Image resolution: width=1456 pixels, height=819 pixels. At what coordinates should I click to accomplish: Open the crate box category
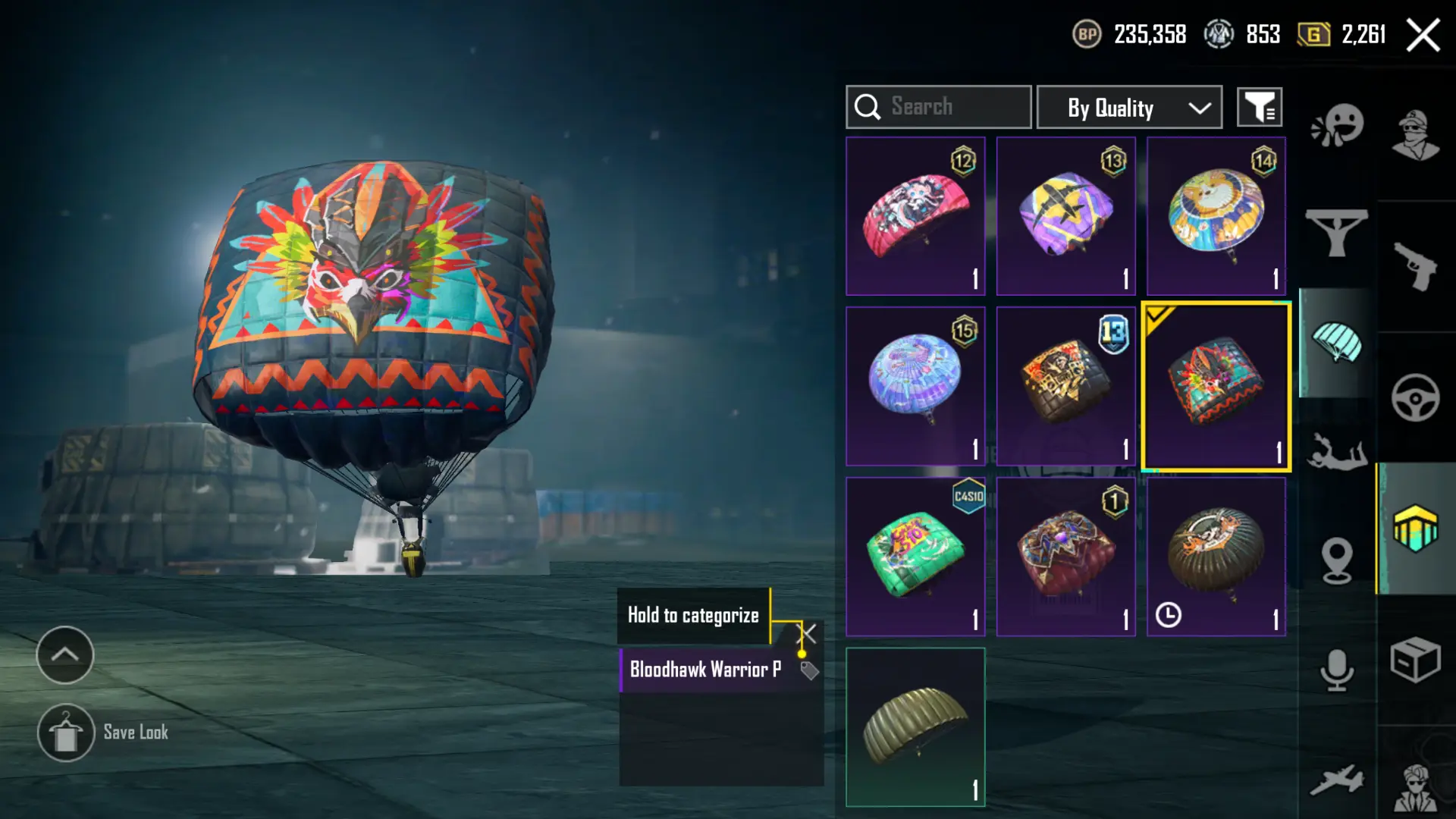tap(1415, 660)
